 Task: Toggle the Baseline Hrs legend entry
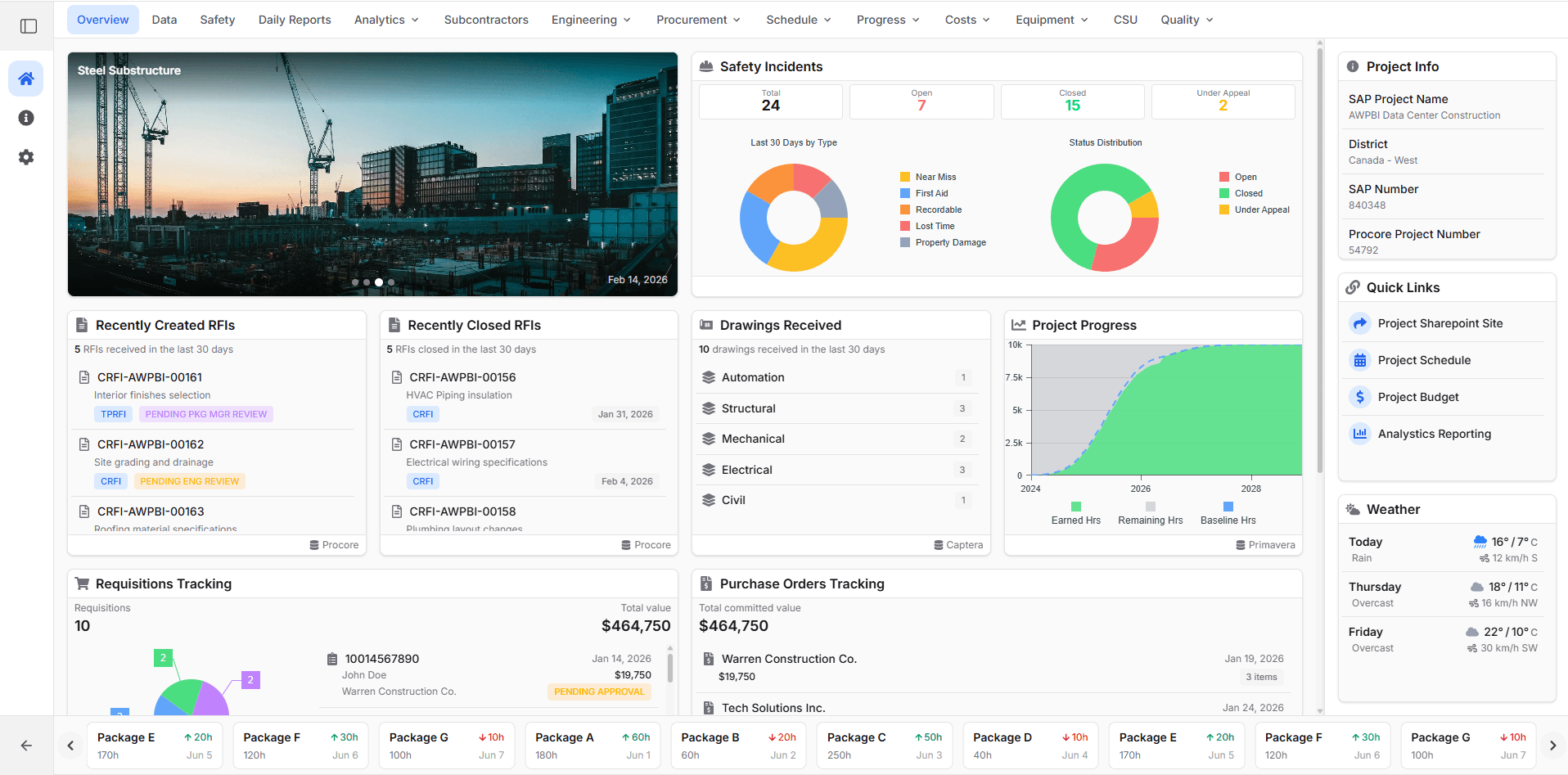tap(1228, 514)
